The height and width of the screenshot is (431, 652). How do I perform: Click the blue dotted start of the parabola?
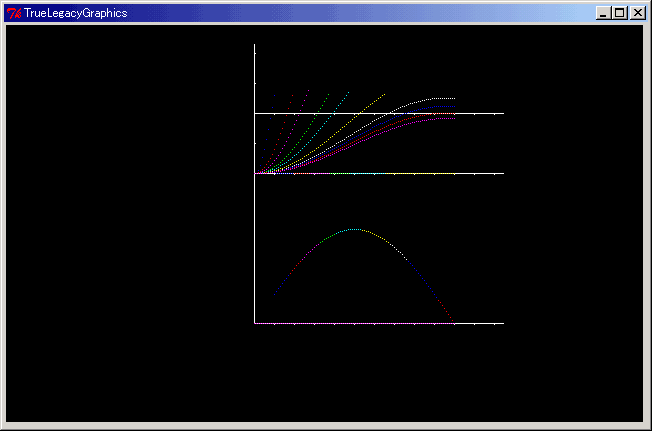click(x=275, y=293)
